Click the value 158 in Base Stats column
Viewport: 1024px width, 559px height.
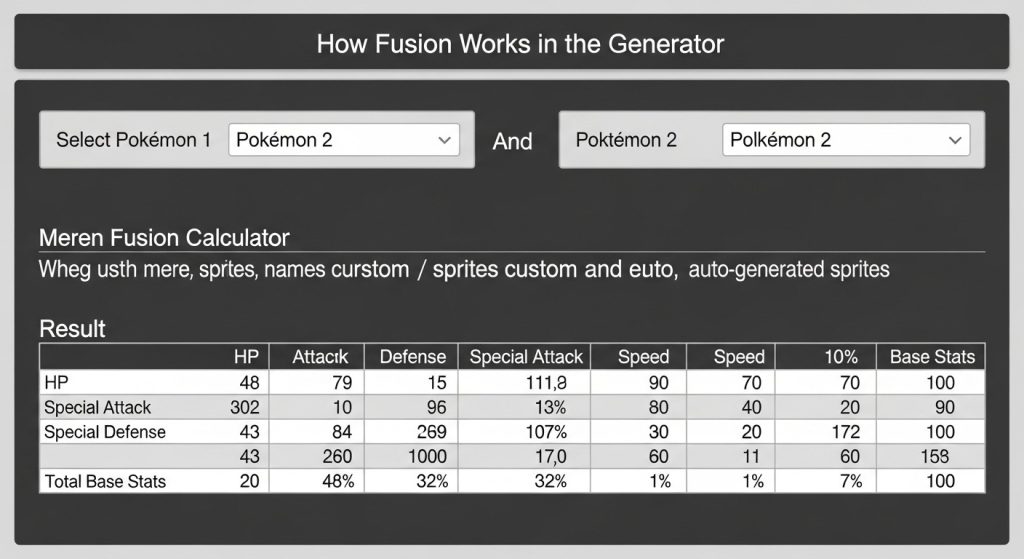tap(935, 456)
